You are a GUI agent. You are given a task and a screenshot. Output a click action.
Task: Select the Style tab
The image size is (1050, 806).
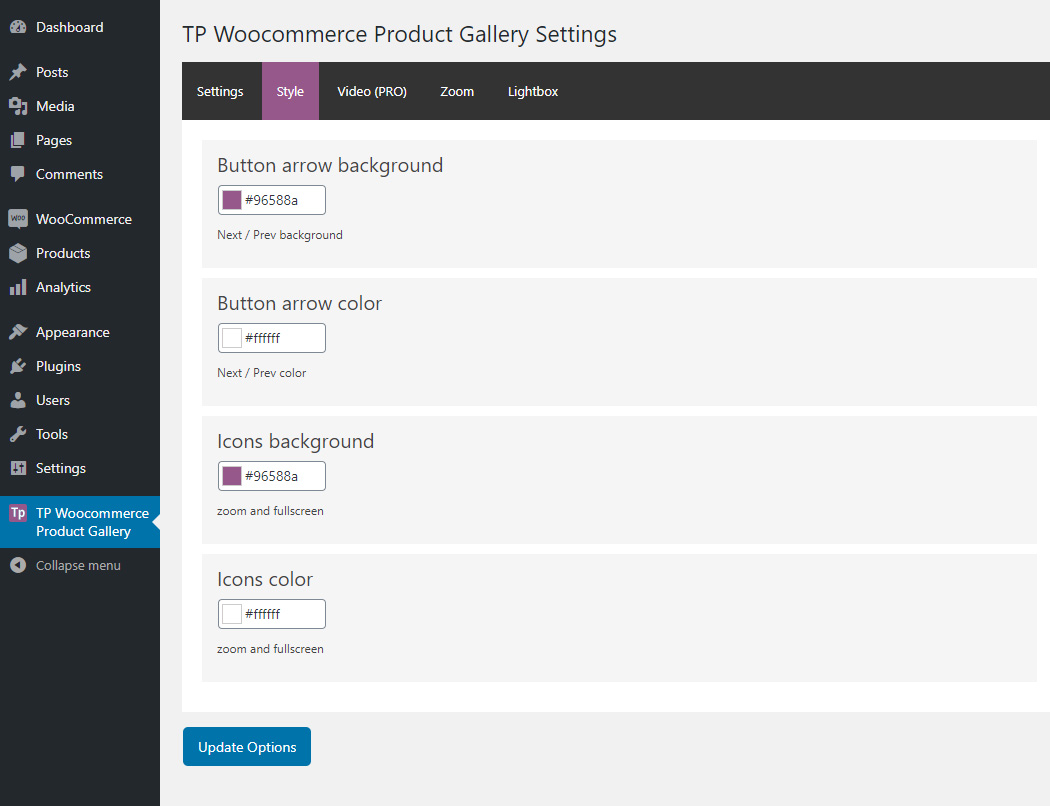pyautogui.click(x=290, y=92)
